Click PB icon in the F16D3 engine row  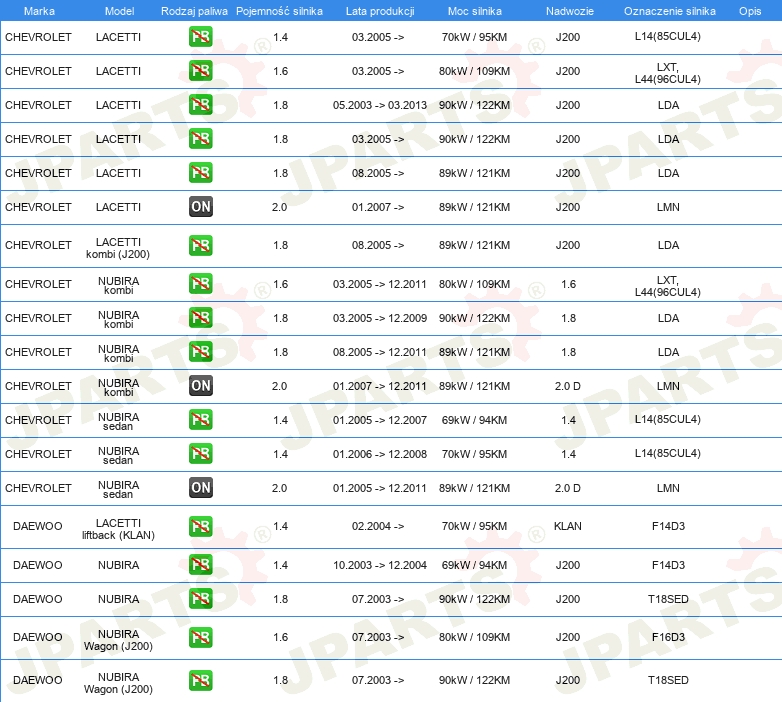(200, 637)
